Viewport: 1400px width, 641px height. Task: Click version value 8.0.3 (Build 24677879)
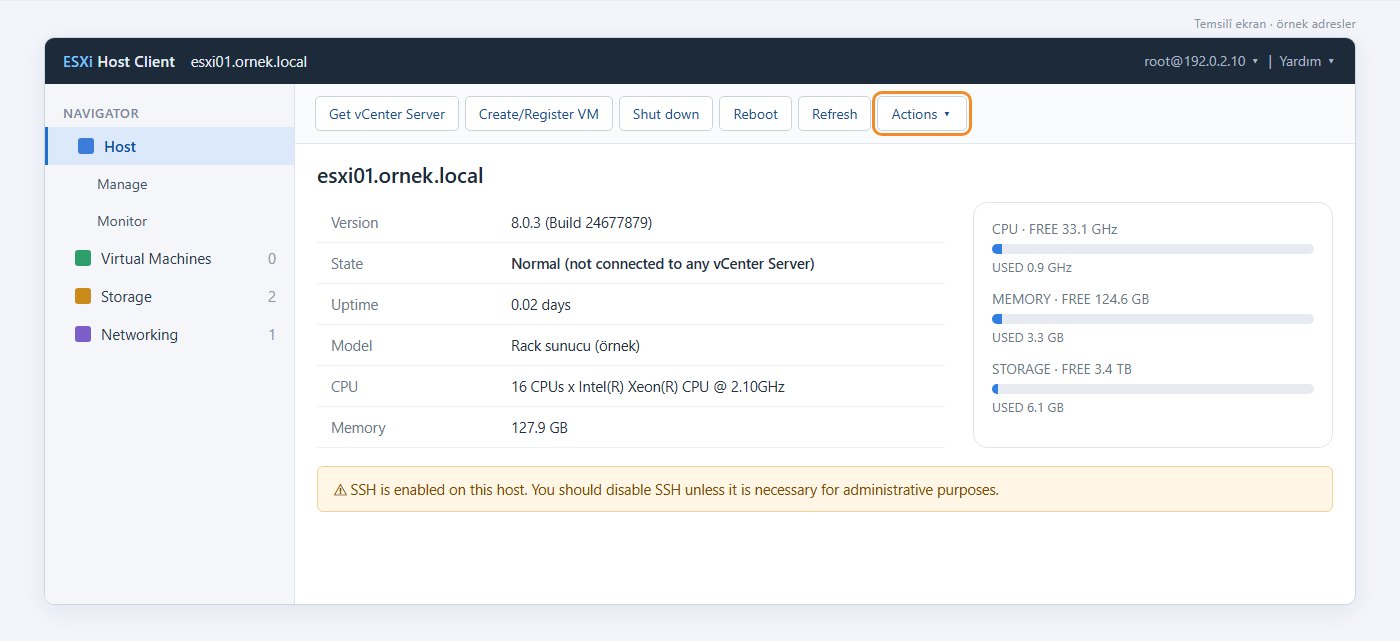coord(581,223)
